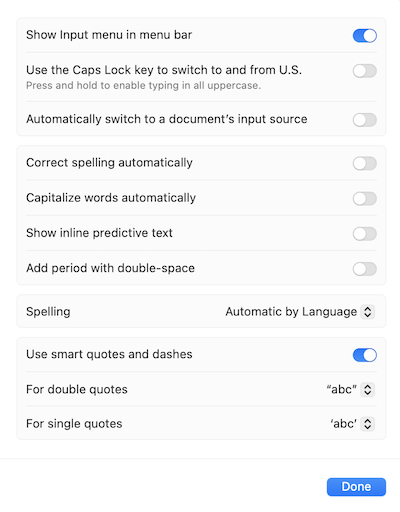Turn on Capitalize words automatically
The width and height of the screenshot is (400, 512).
click(x=365, y=199)
